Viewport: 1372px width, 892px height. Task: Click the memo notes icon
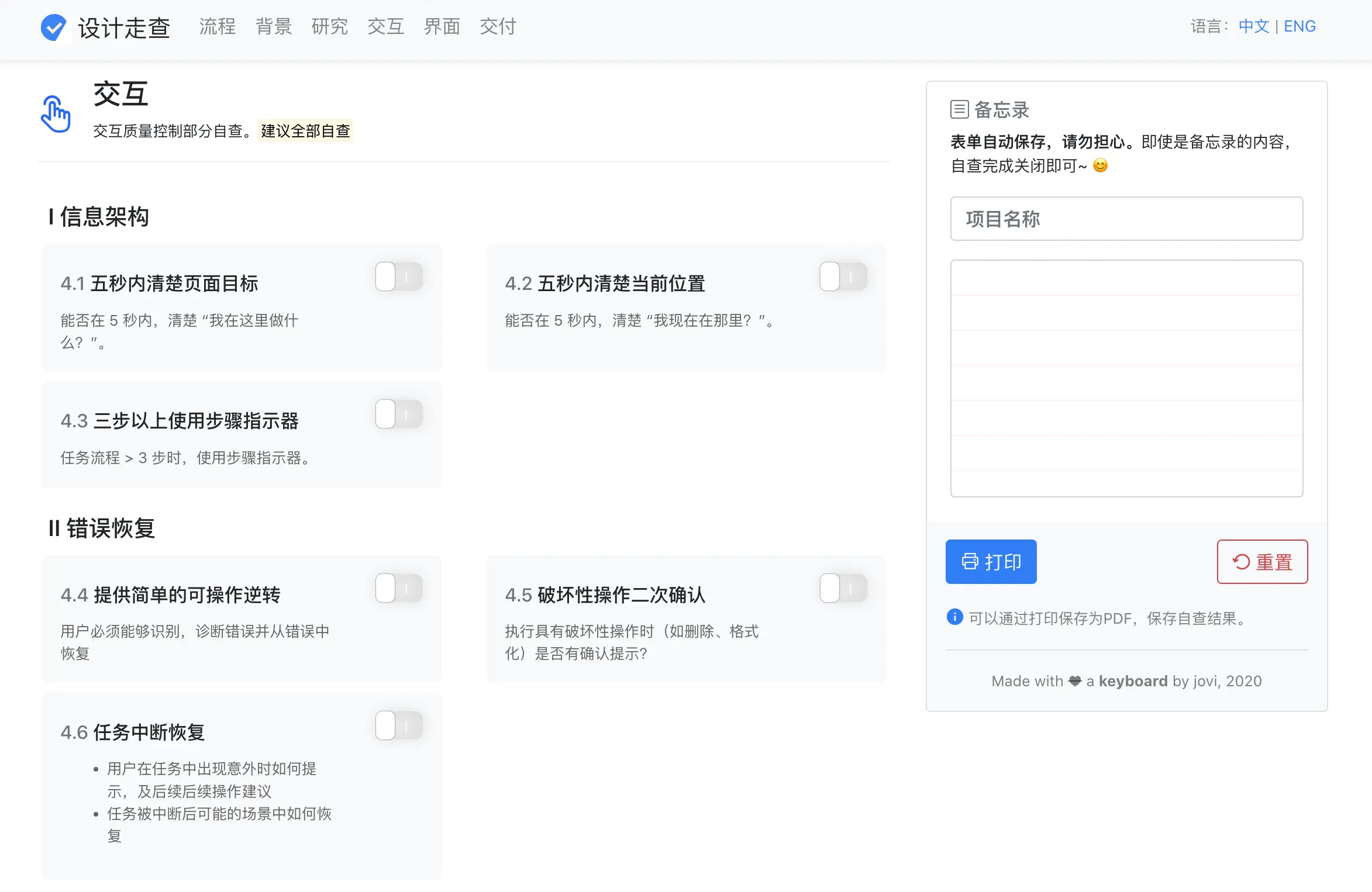(x=959, y=109)
